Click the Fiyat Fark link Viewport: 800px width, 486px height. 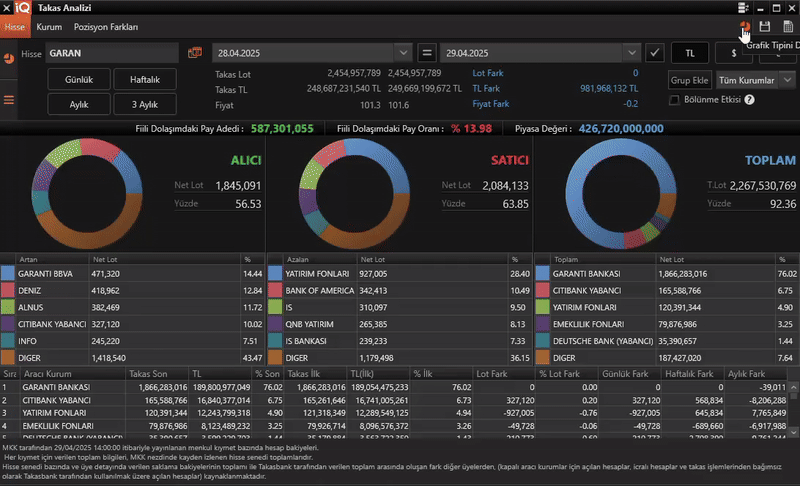point(491,104)
